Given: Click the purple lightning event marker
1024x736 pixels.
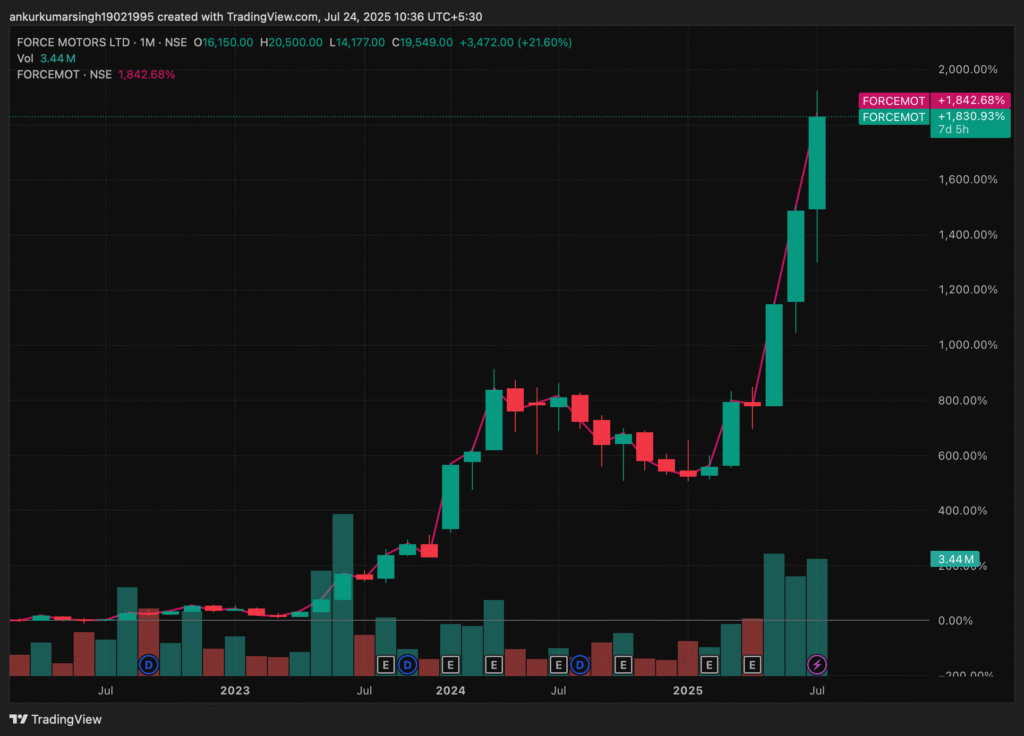Looking at the screenshot, I should tap(817, 665).
